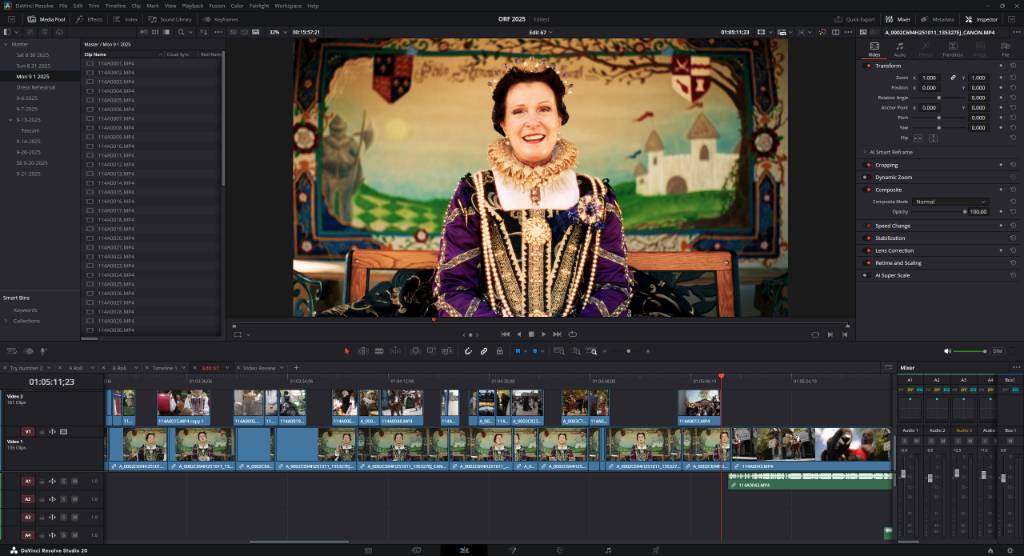Switch to the Video Review timeline tab
Viewport: 1024px width, 556px height.
[259, 368]
